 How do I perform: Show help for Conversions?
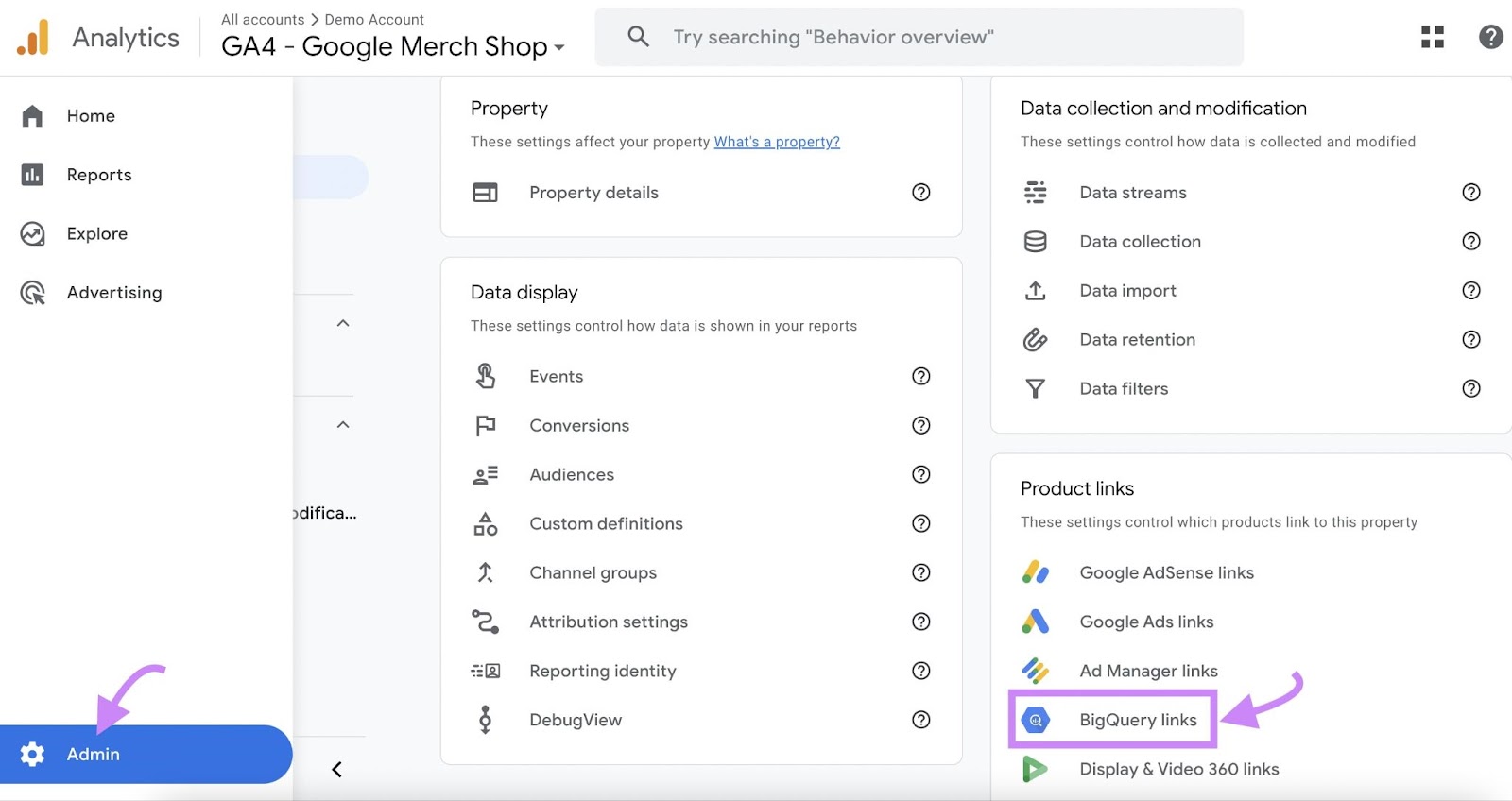point(921,425)
